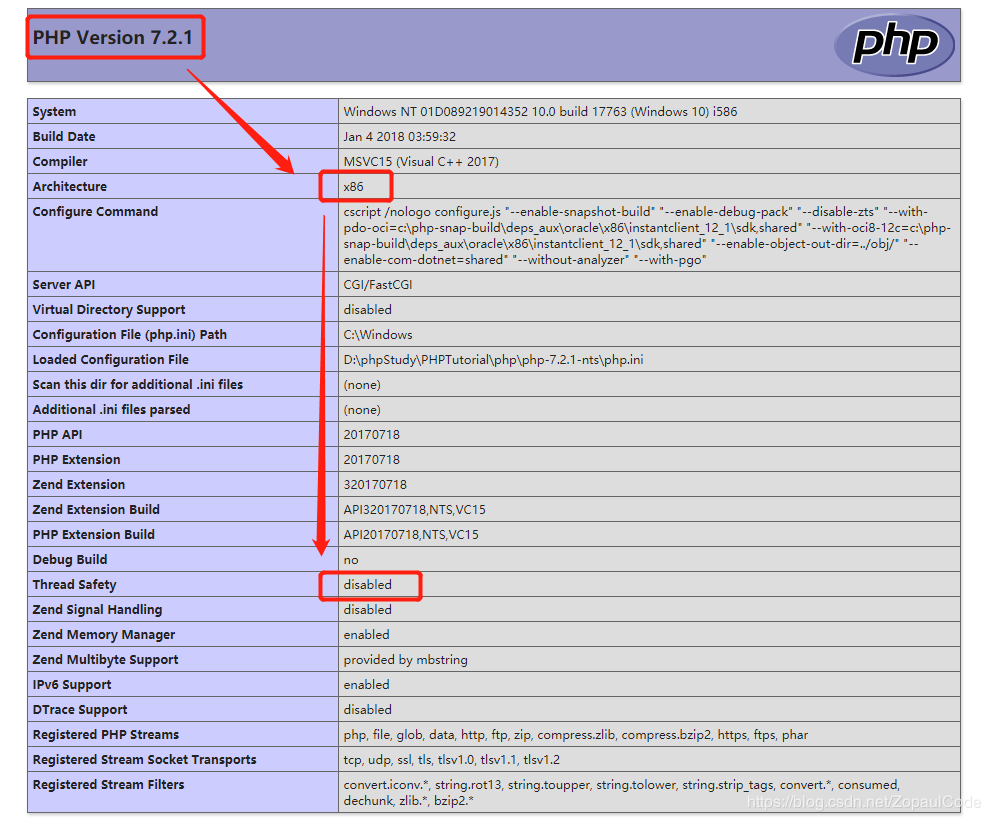Select the Jan 4 2018 build date value
This screenshot has height=821, width=991.
coord(399,137)
